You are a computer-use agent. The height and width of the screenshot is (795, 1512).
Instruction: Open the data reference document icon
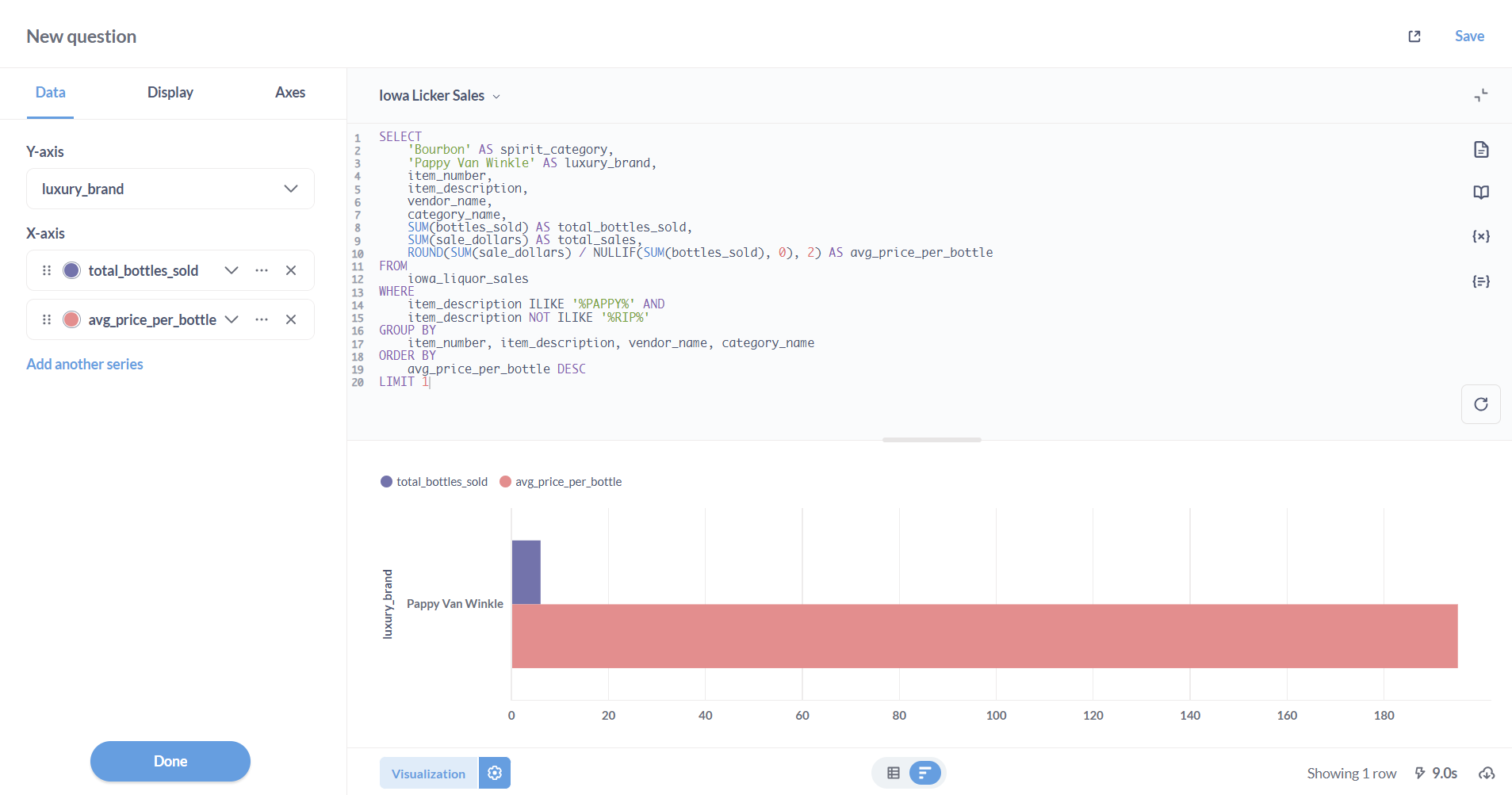(x=1480, y=150)
